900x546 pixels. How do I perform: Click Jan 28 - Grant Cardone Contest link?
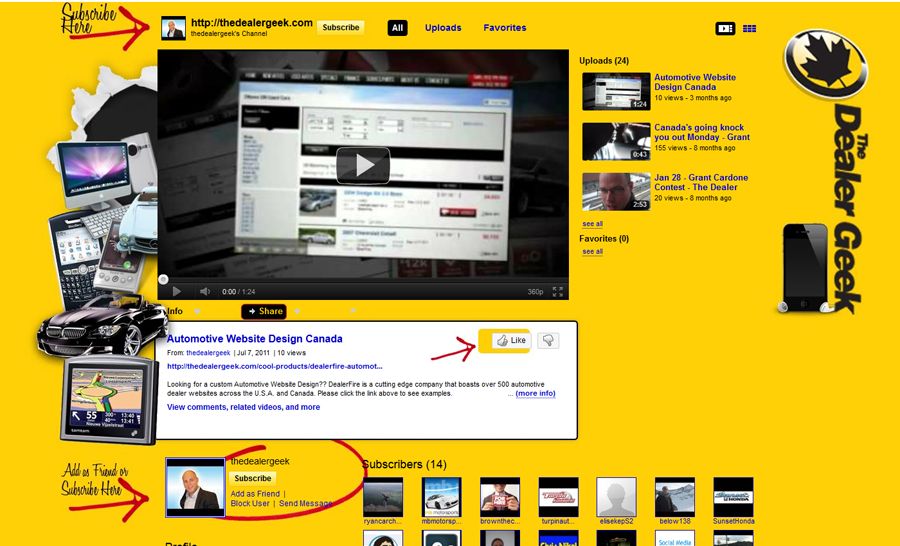click(x=701, y=182)
